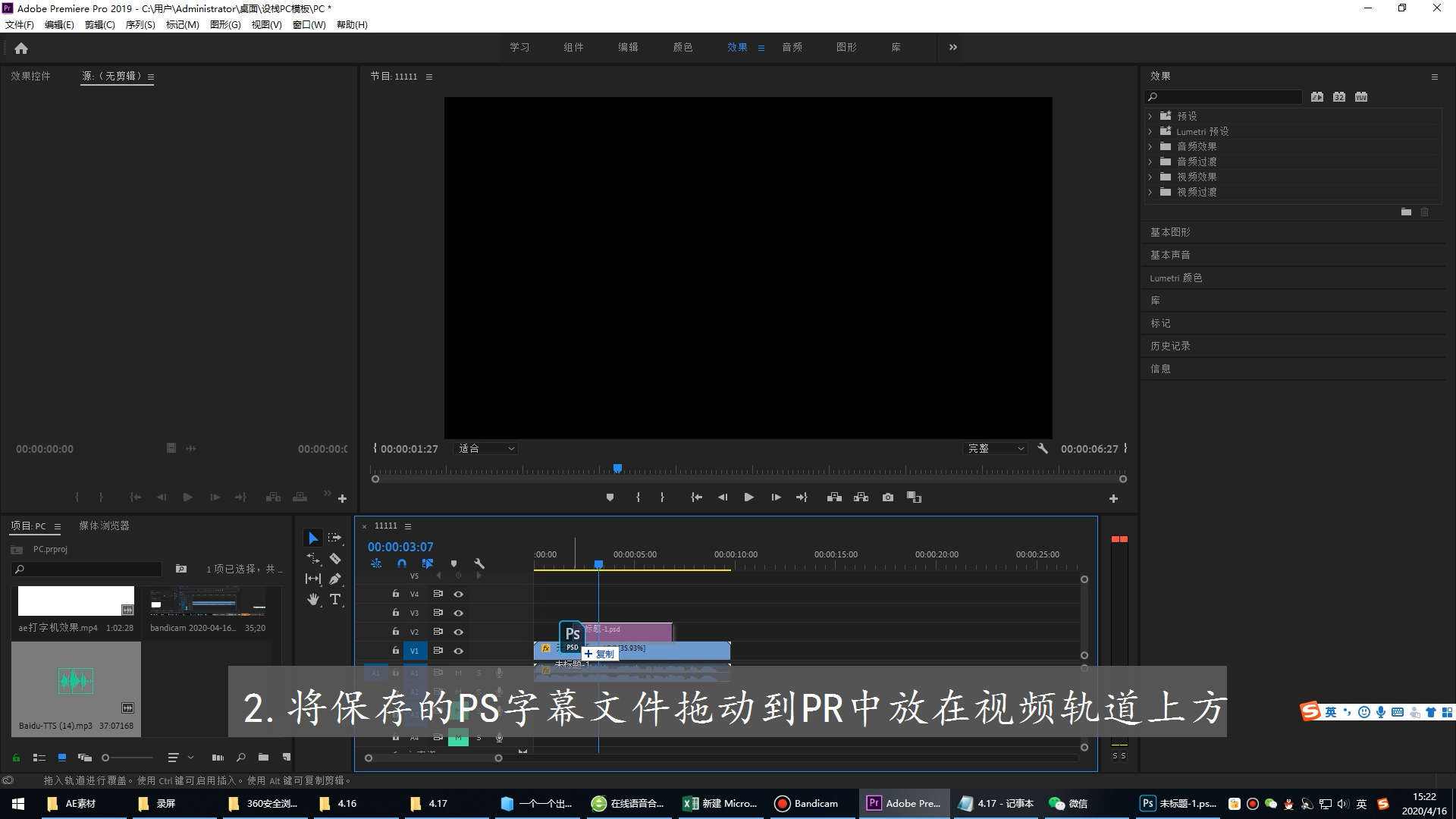
Task: Toggle snap in timeline magnet icon
Action: pyautogui.click(x=402, y=563)
